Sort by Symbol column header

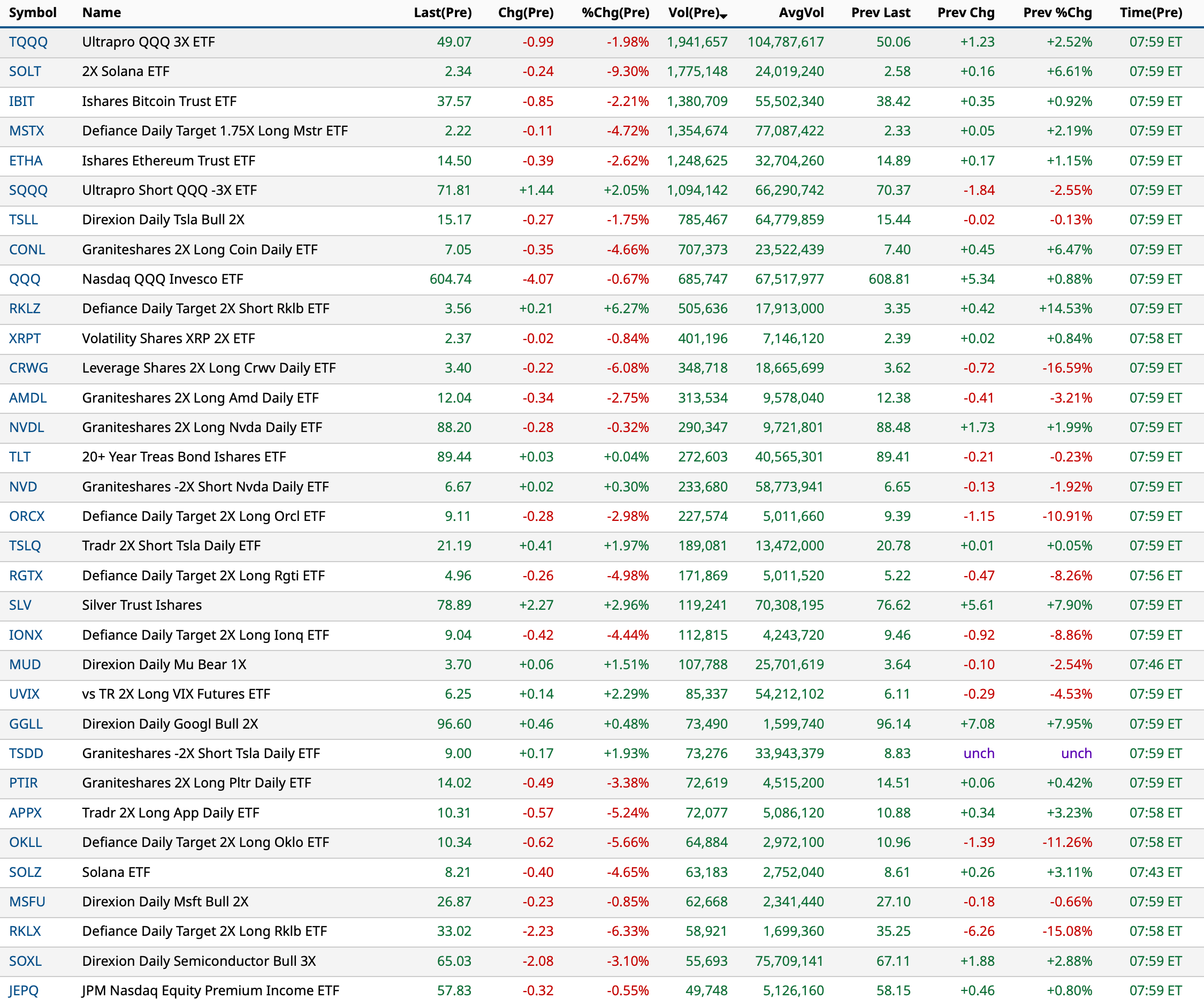pyautogui.click(x=33, y=13)
